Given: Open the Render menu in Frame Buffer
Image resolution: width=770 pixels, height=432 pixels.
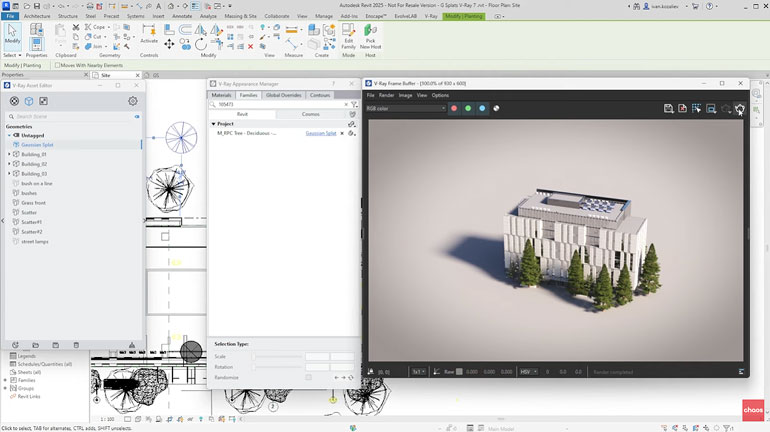Looking at the screenshot, I should coord(386,96).
